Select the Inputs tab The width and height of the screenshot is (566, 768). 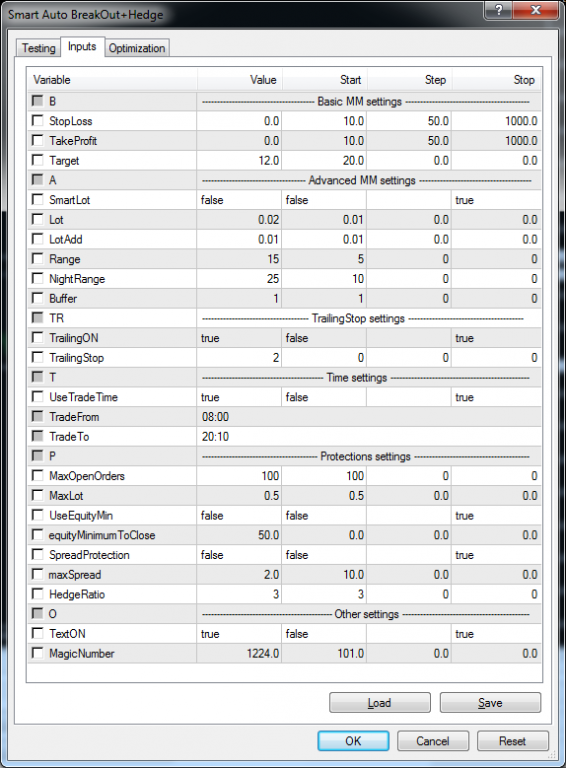(82, 47)
